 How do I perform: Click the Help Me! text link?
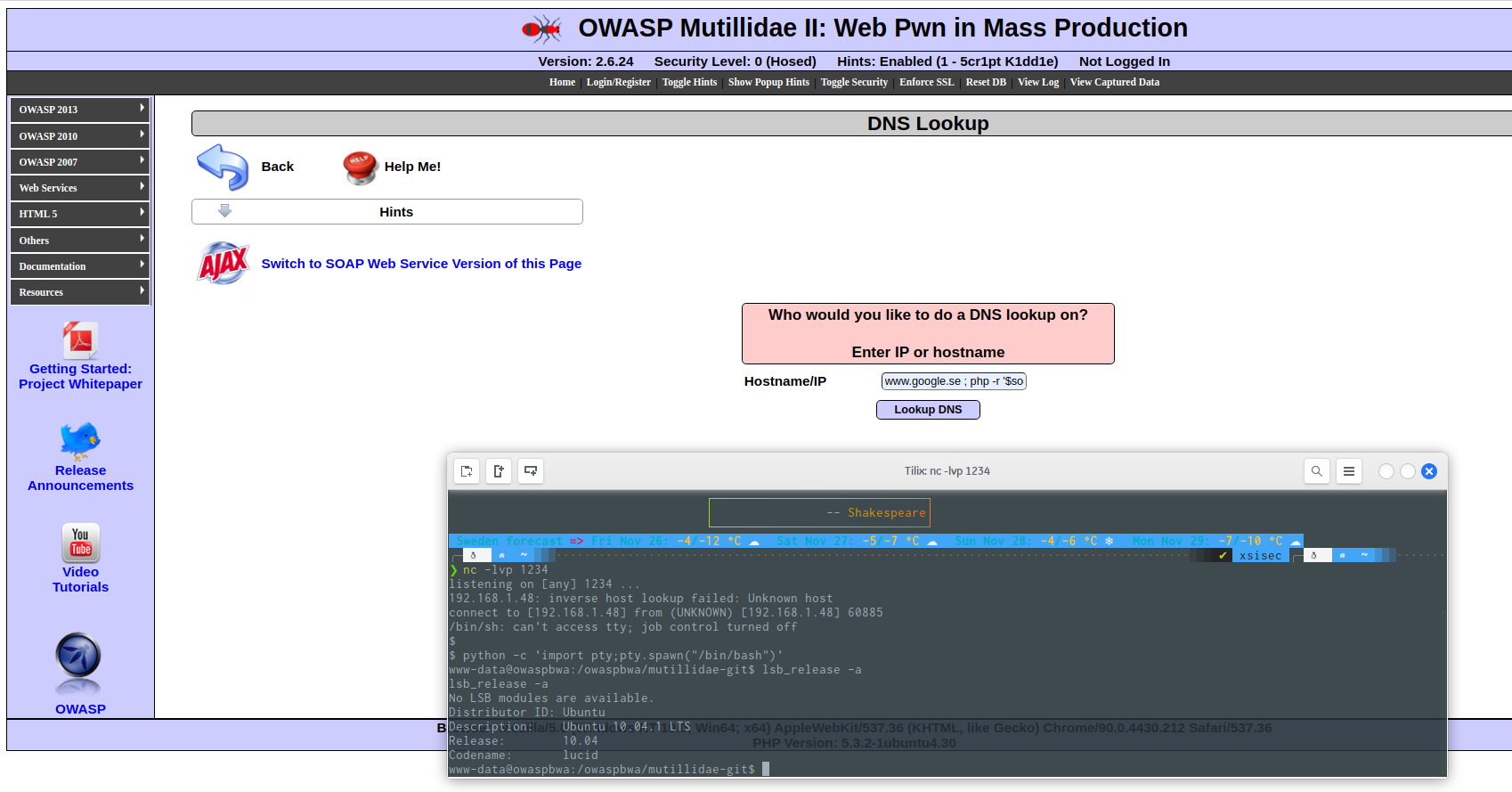click(x=412, y=167)
